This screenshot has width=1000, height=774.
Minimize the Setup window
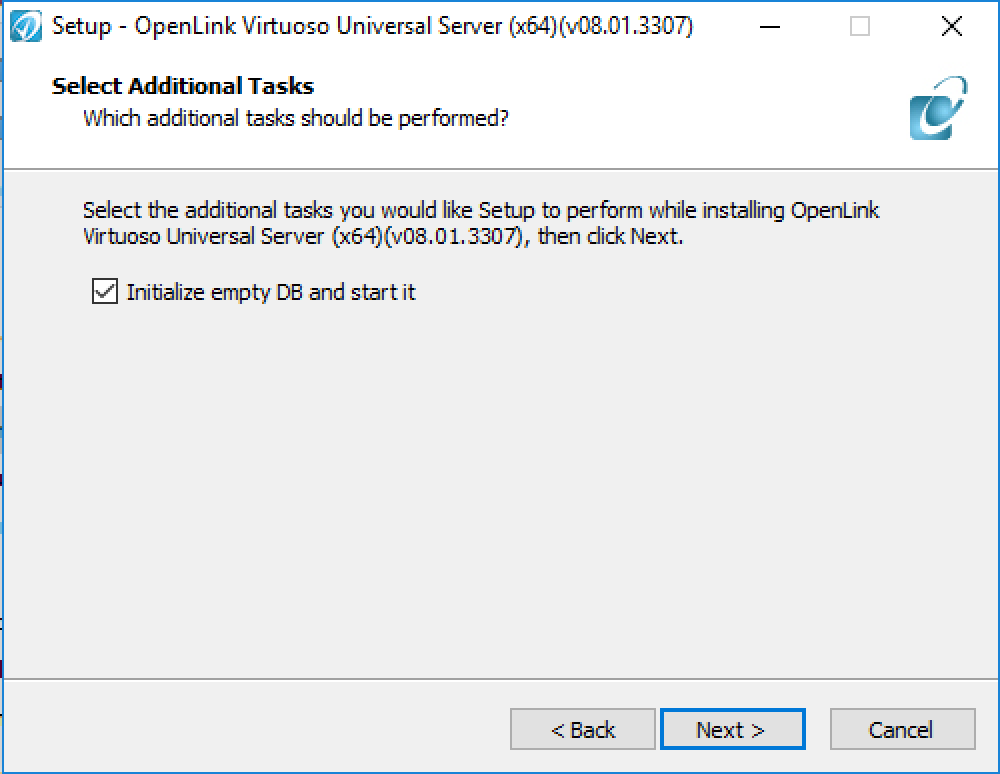[770, 27]
